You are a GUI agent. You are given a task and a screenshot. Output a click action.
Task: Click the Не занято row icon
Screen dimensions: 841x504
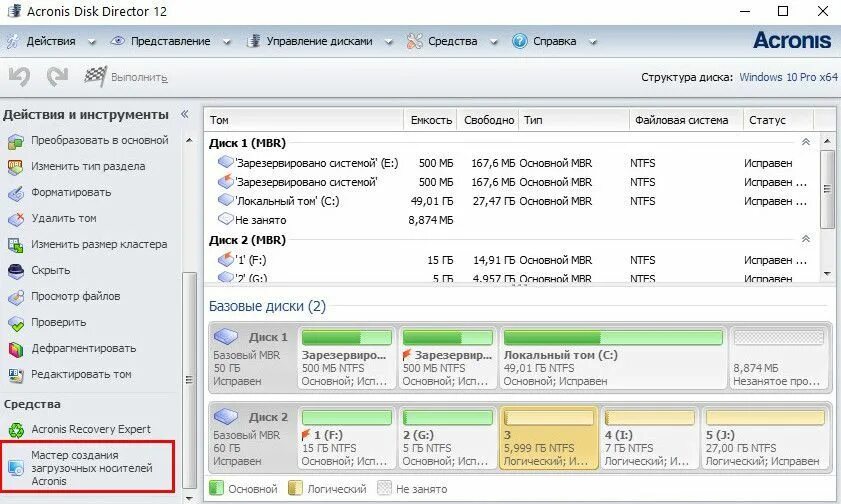tap(225, 219)
